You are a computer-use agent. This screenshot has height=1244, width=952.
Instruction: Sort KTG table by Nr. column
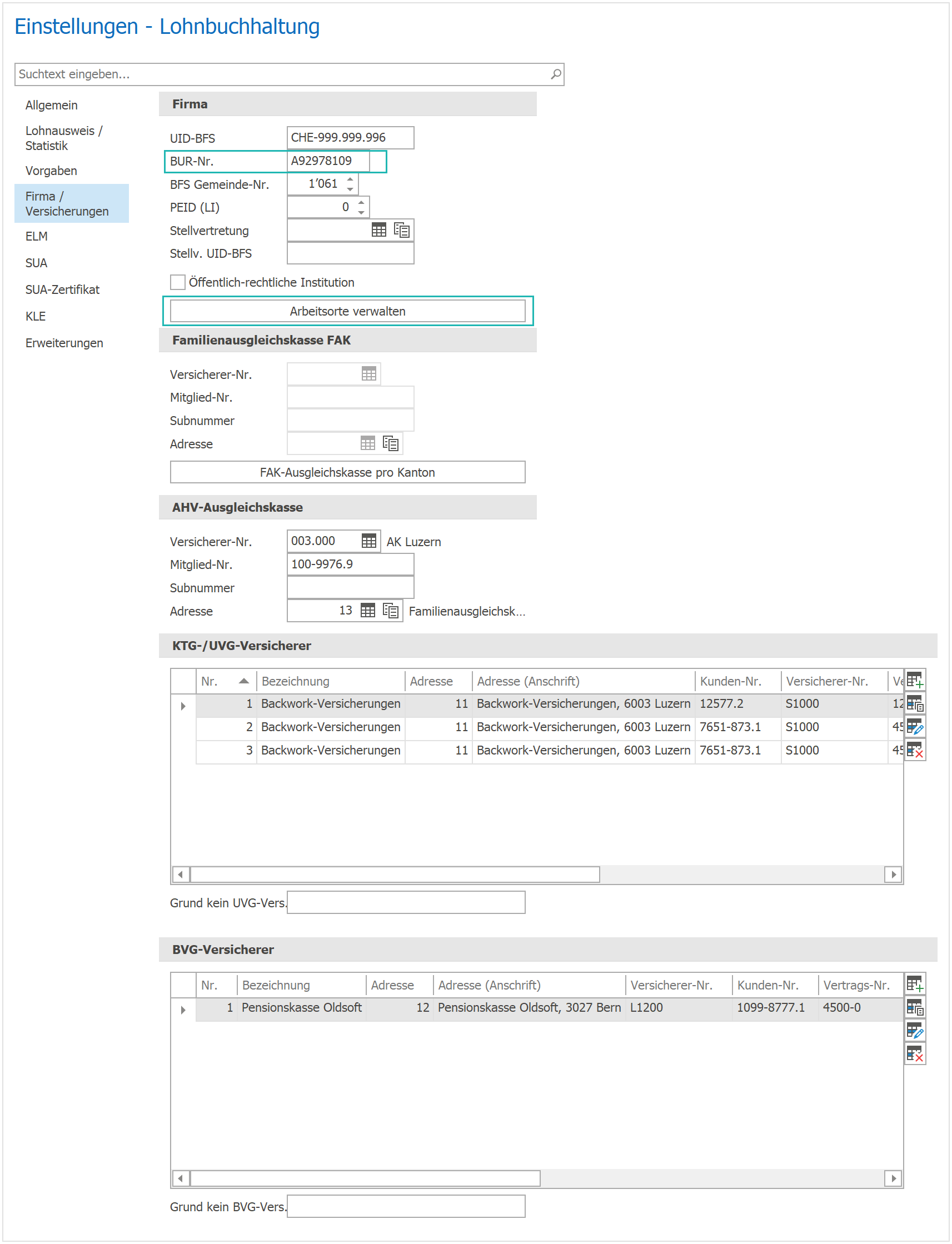pos(226,681)
